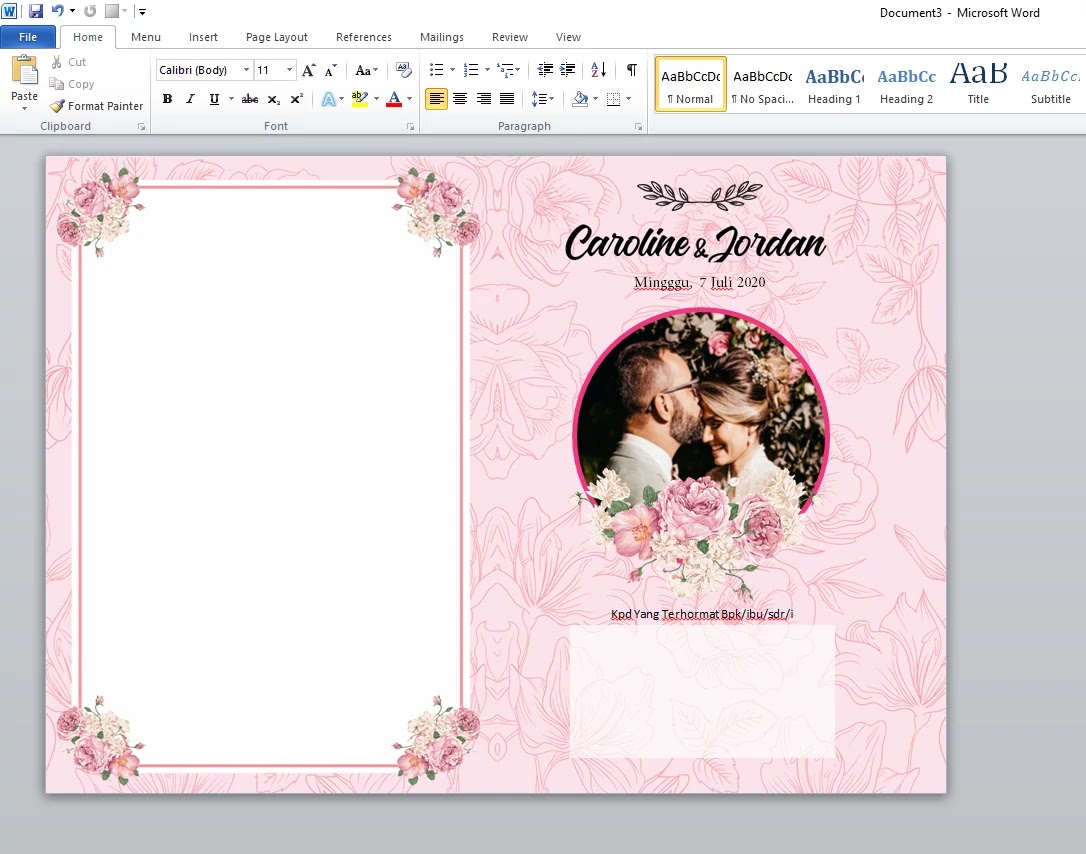Open the font color dropdown arrow
This screenshot has width=1086, height=854.
click(x=410, y=99)
